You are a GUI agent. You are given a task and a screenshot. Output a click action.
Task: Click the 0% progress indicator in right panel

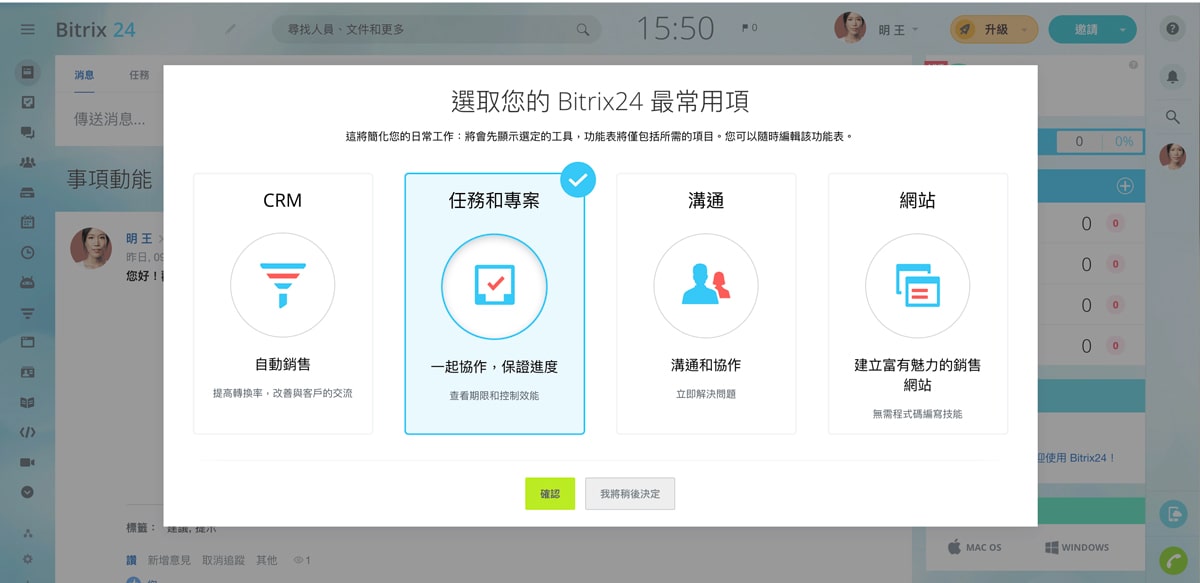pos(1125,142)
